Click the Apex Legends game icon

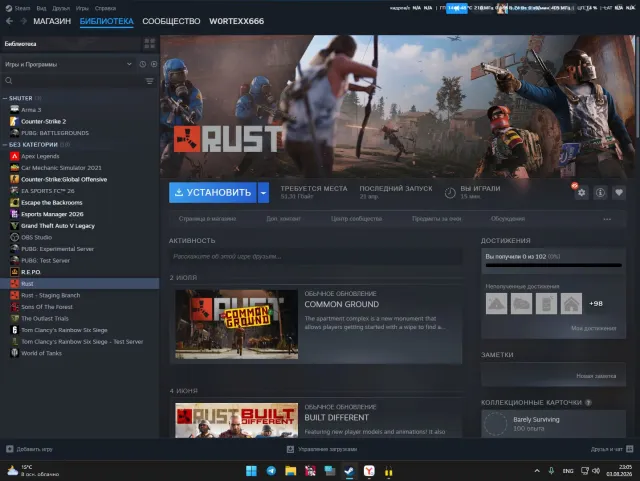14,156
